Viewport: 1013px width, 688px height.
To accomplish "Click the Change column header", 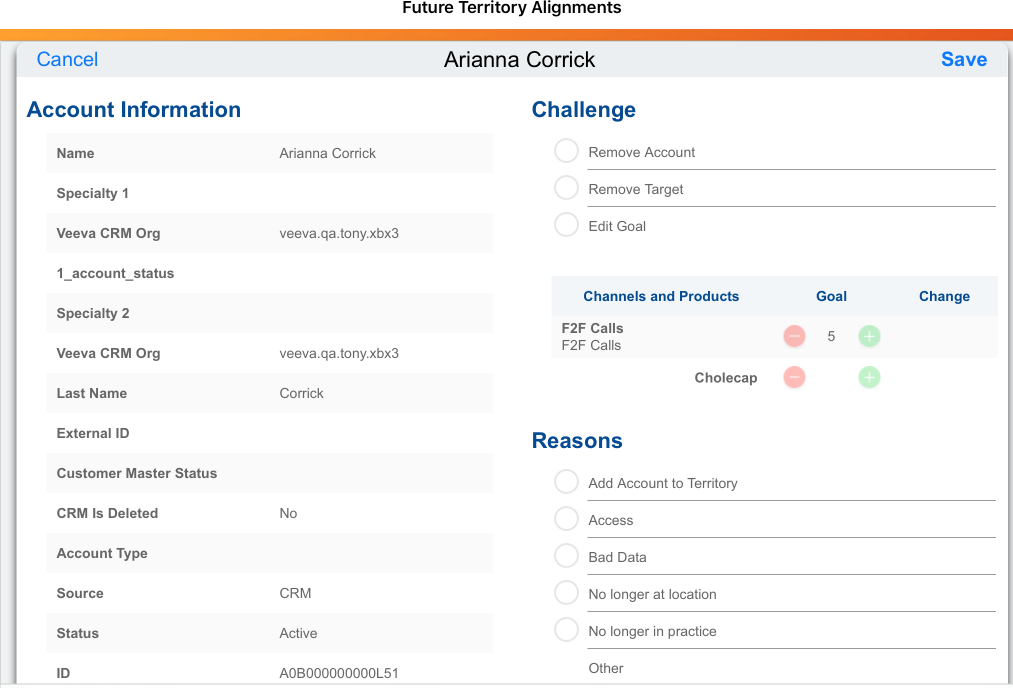I will (944, 296).
